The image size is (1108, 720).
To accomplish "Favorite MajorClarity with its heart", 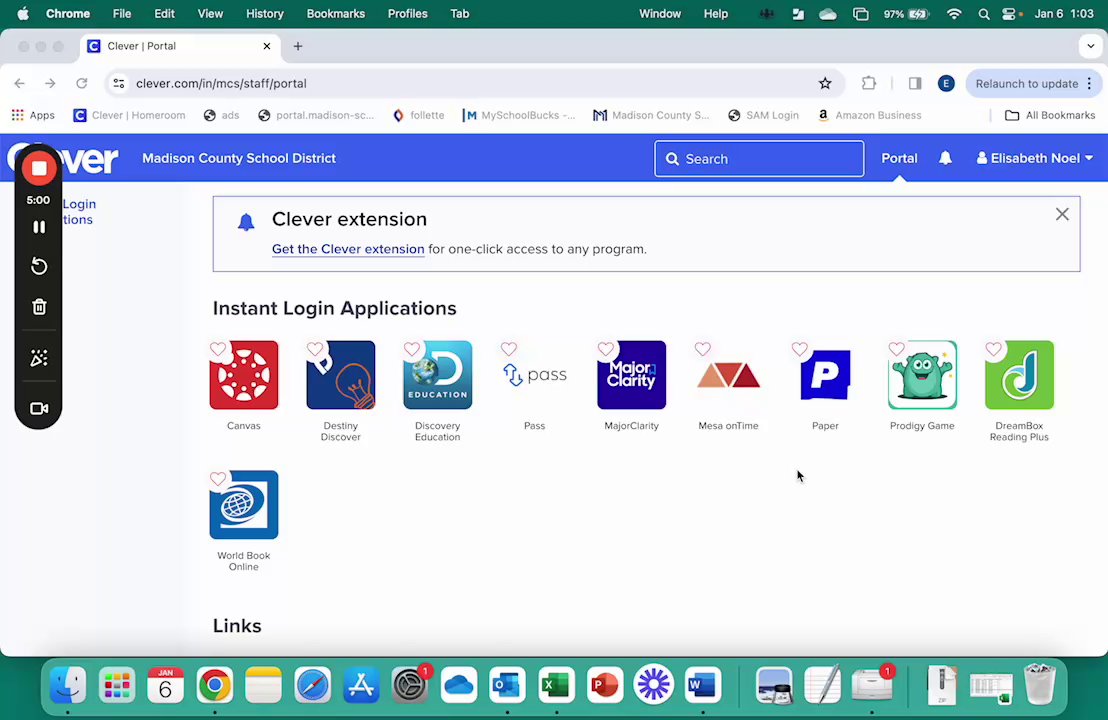I will click(x=606, y=349).
